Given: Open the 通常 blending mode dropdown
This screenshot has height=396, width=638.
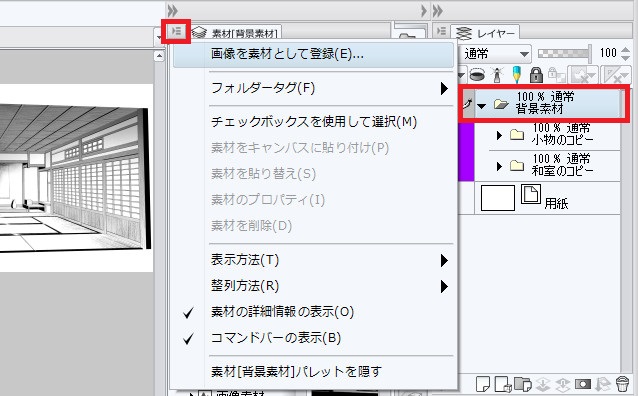Looking at the screenshot, I should tap(495, 54).
